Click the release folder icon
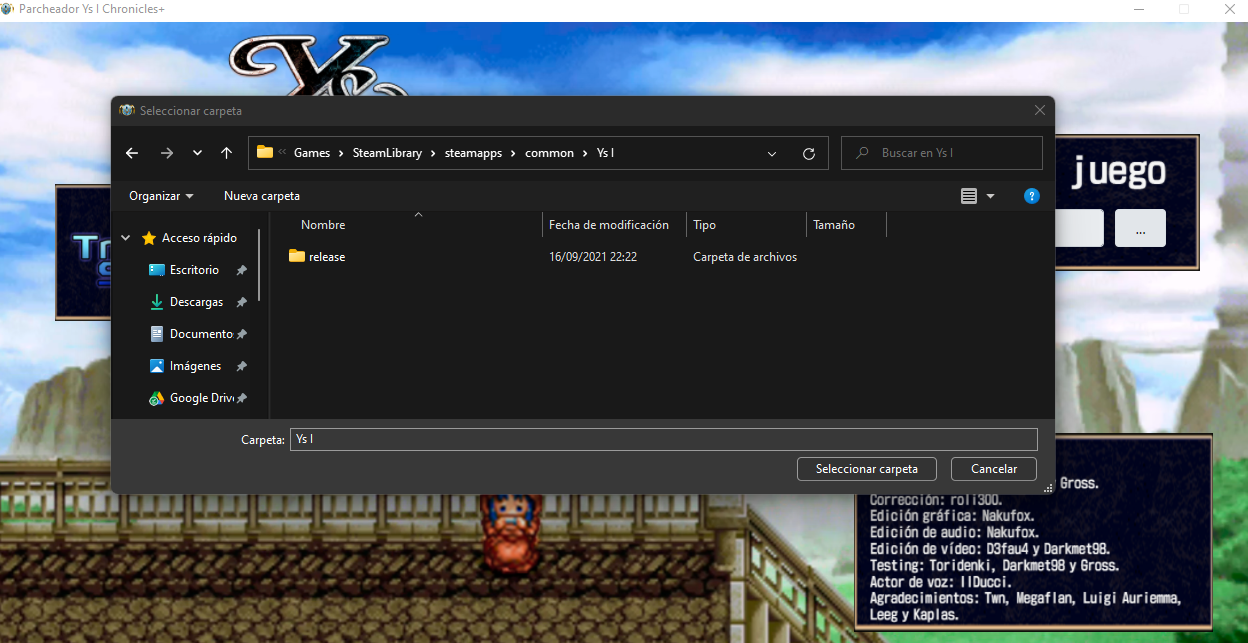 click(297, 256)
